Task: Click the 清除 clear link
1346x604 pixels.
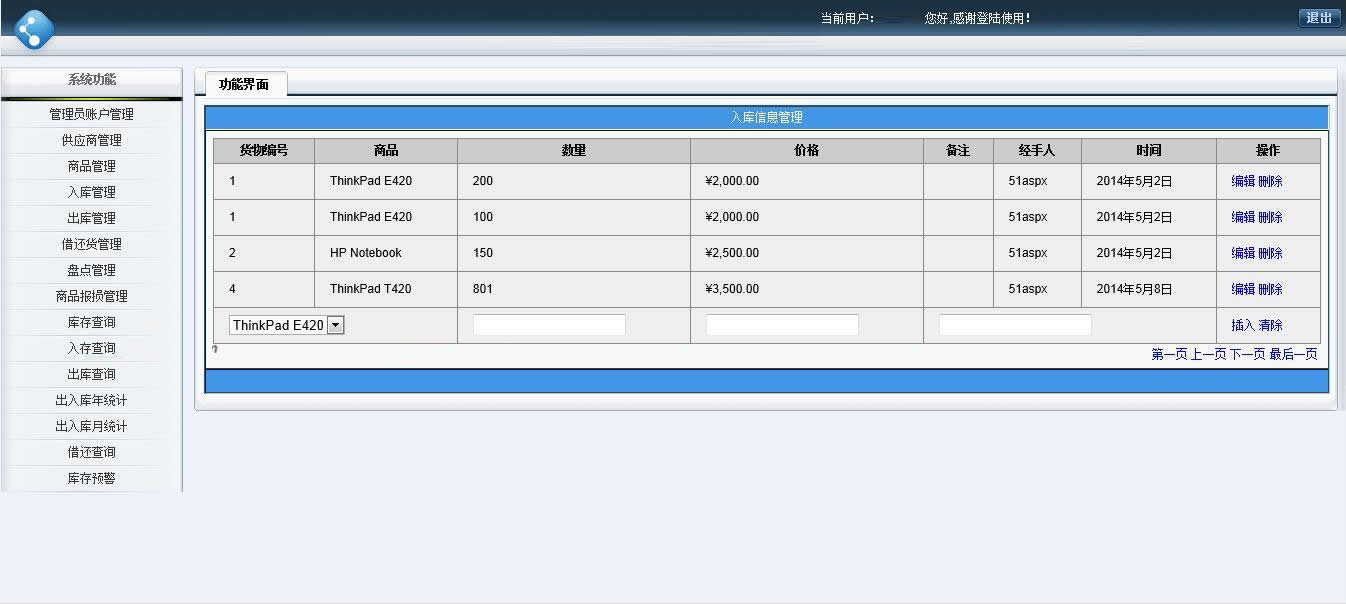Action: coord(1270,325)
